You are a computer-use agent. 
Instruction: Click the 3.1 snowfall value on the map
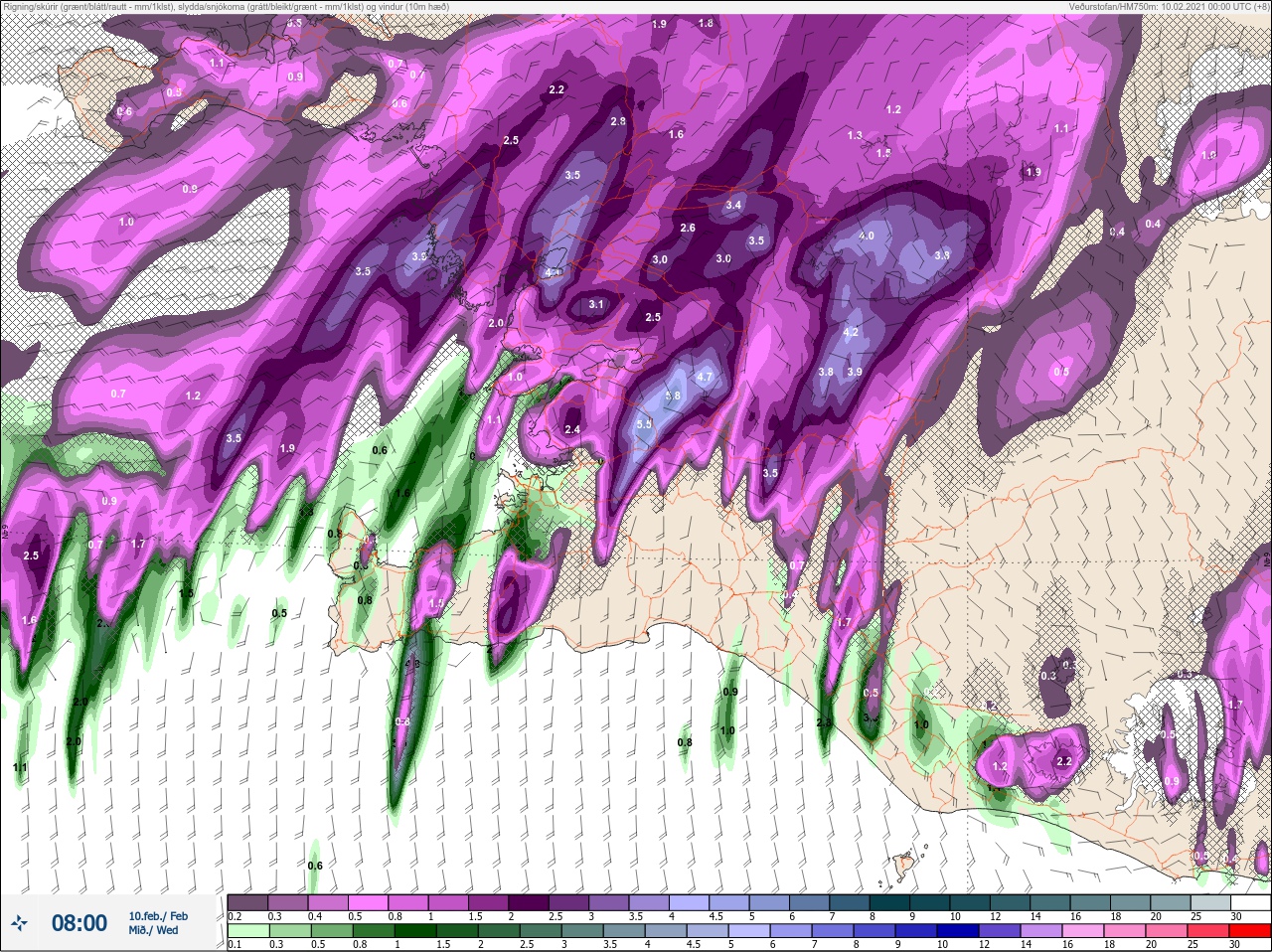[x=596, y=304]
